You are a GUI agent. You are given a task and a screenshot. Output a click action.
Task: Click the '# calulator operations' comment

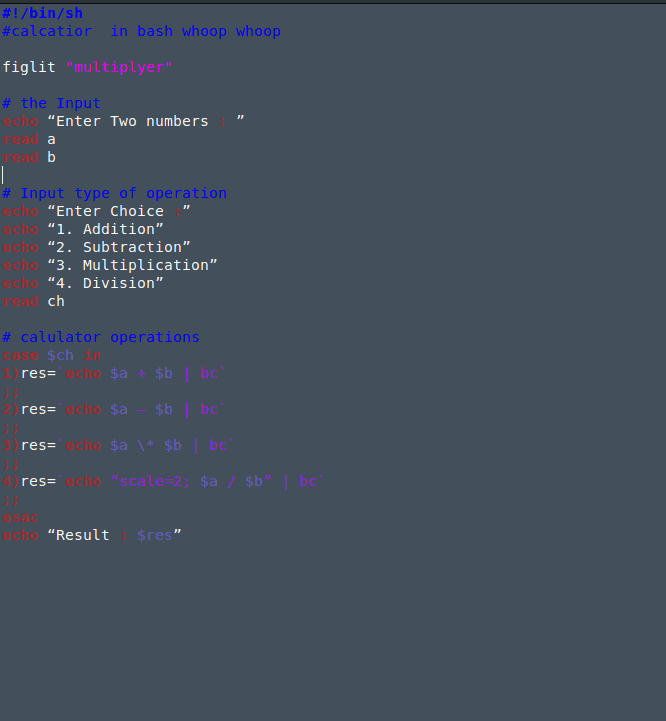point(100,337)
